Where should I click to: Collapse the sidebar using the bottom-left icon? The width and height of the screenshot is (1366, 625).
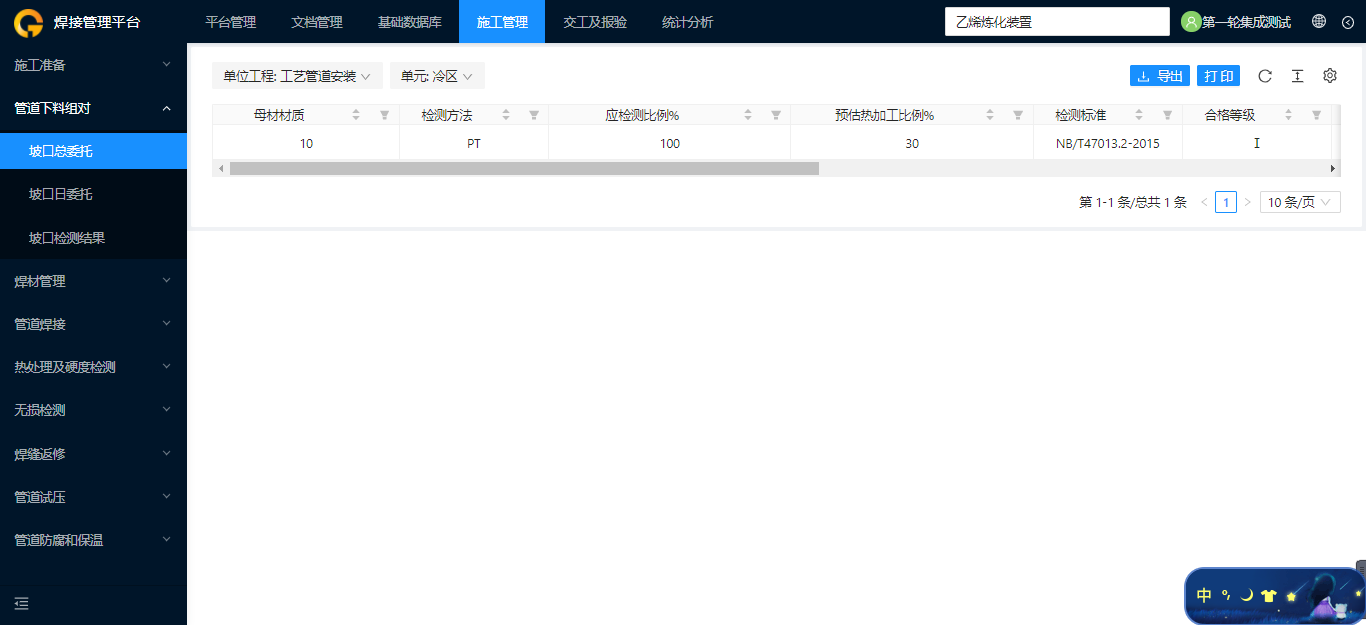pyautogui.click(x=21, y=603)
